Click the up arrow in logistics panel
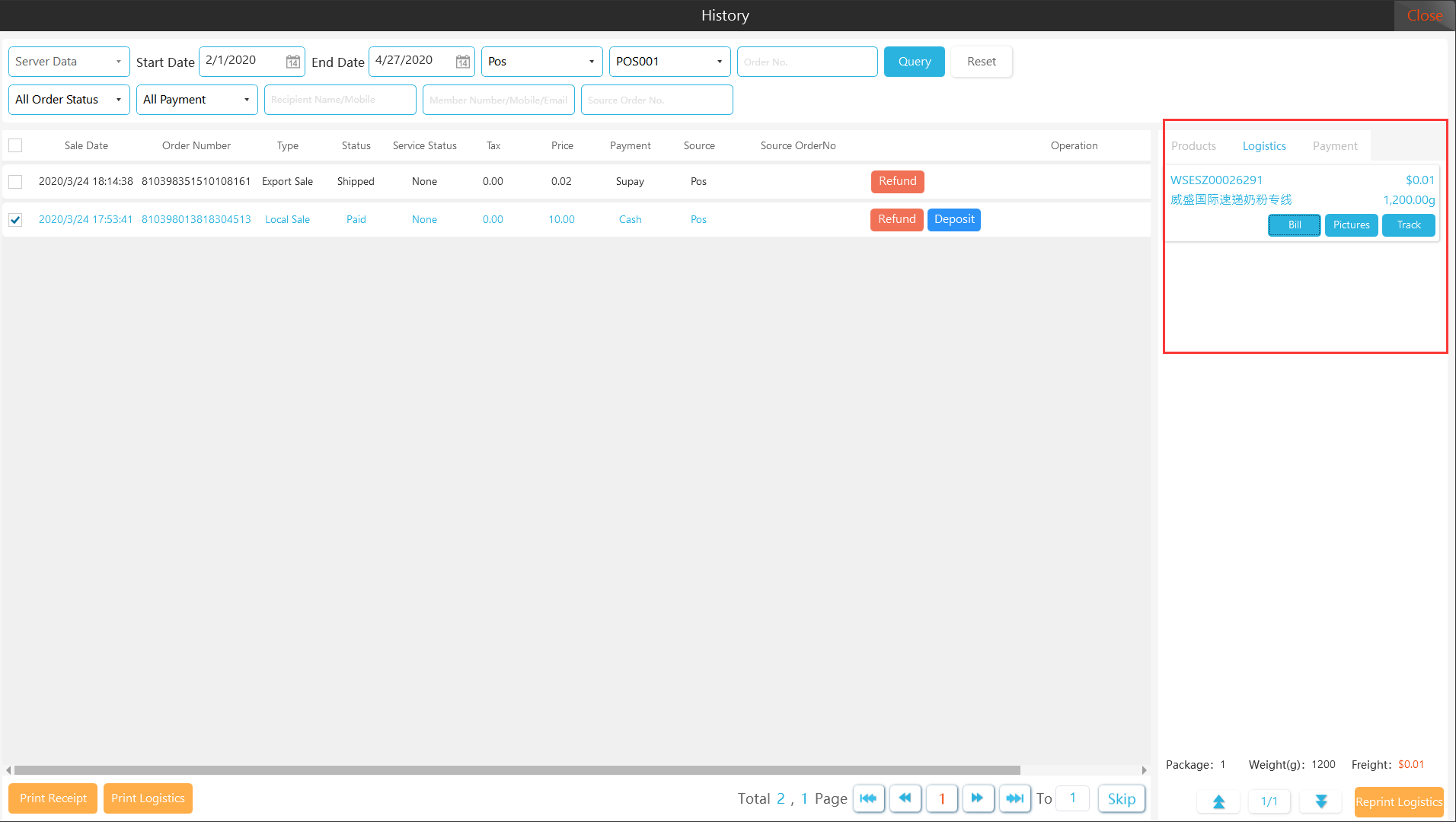 (x=1218, y=801)
